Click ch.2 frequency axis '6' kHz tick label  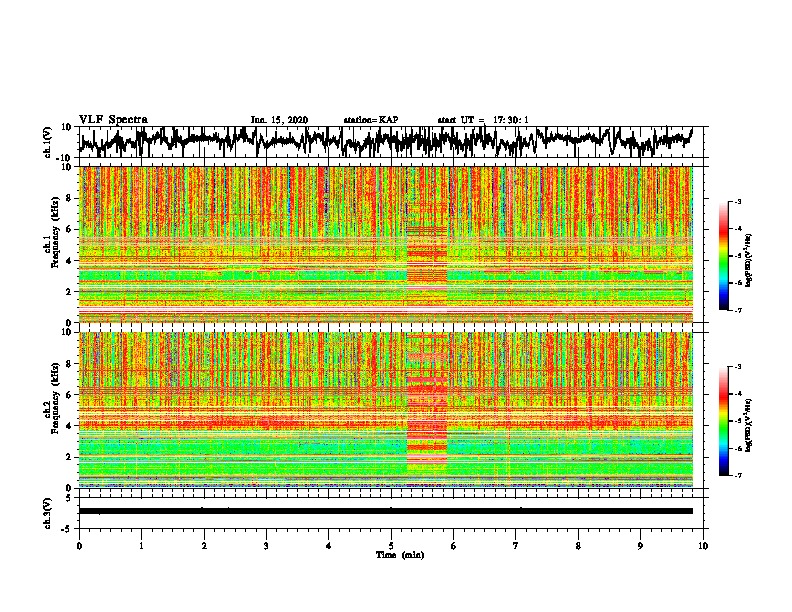point(69,395)
